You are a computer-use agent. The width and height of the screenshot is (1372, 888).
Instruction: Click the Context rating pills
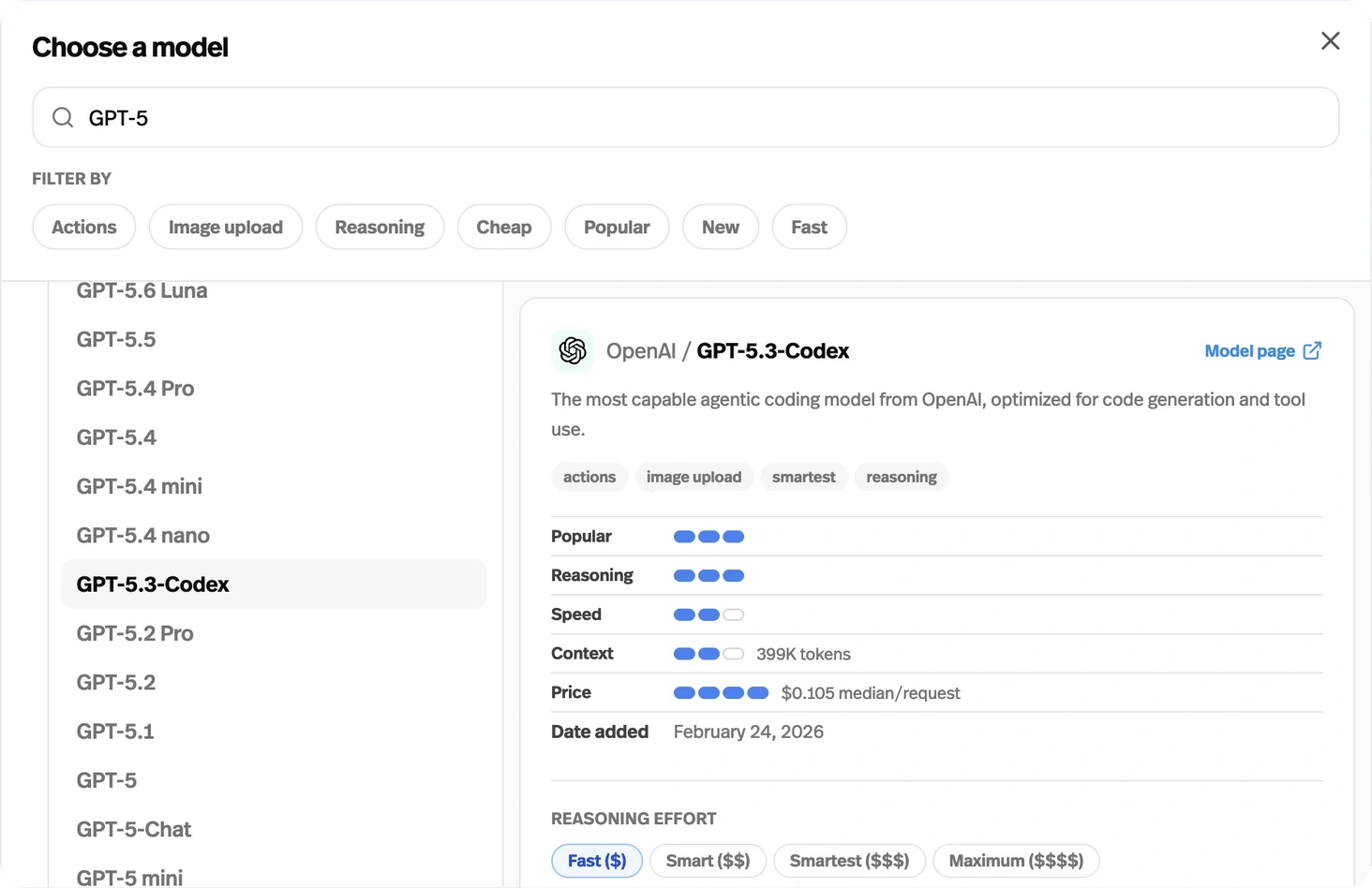708,654
